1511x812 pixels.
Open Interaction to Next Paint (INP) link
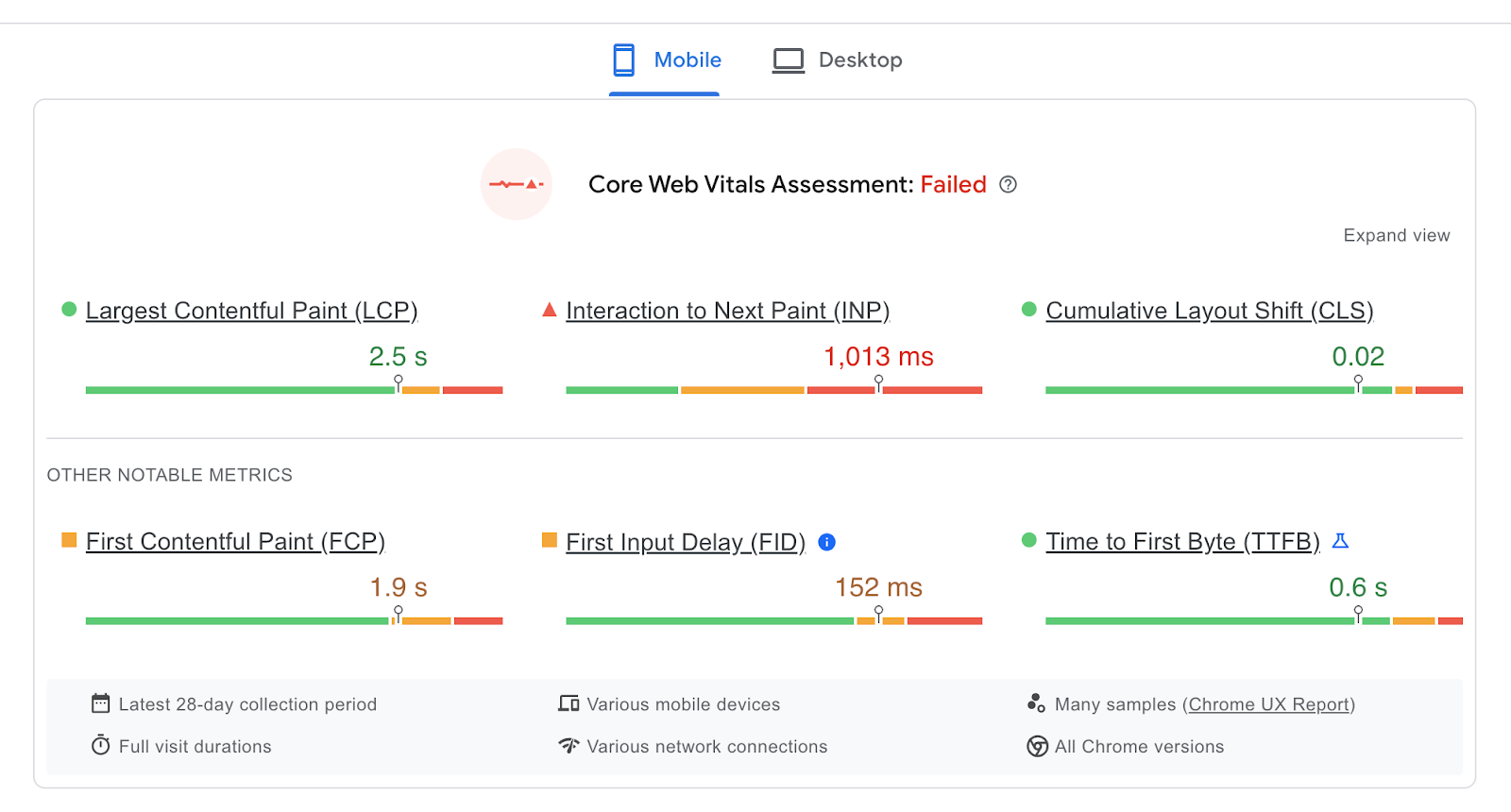pos(728,311)
